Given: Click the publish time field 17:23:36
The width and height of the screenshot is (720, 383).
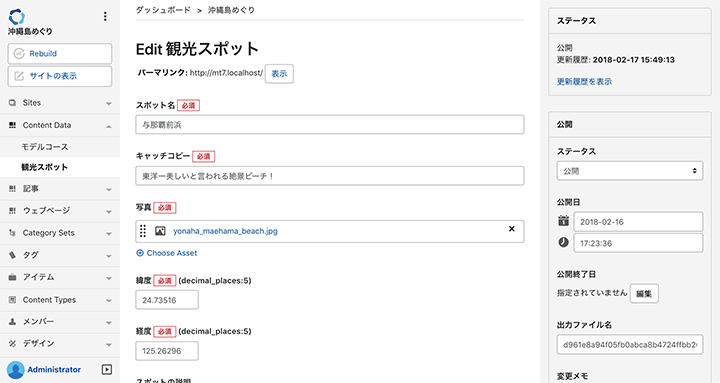Looking at the screenshot, I should coord(638,243).
